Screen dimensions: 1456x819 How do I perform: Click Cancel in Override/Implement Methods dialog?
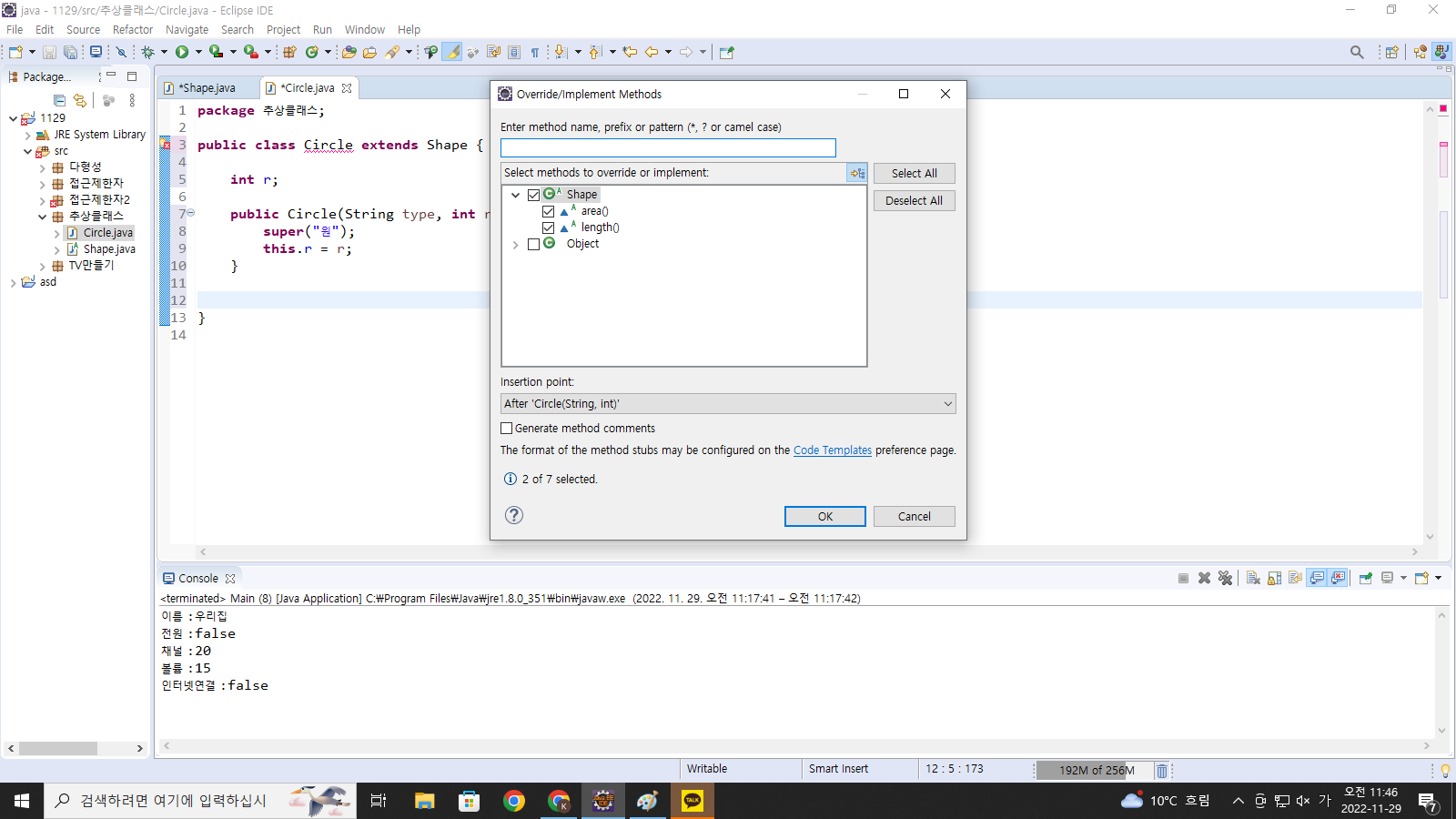point(914,516)
